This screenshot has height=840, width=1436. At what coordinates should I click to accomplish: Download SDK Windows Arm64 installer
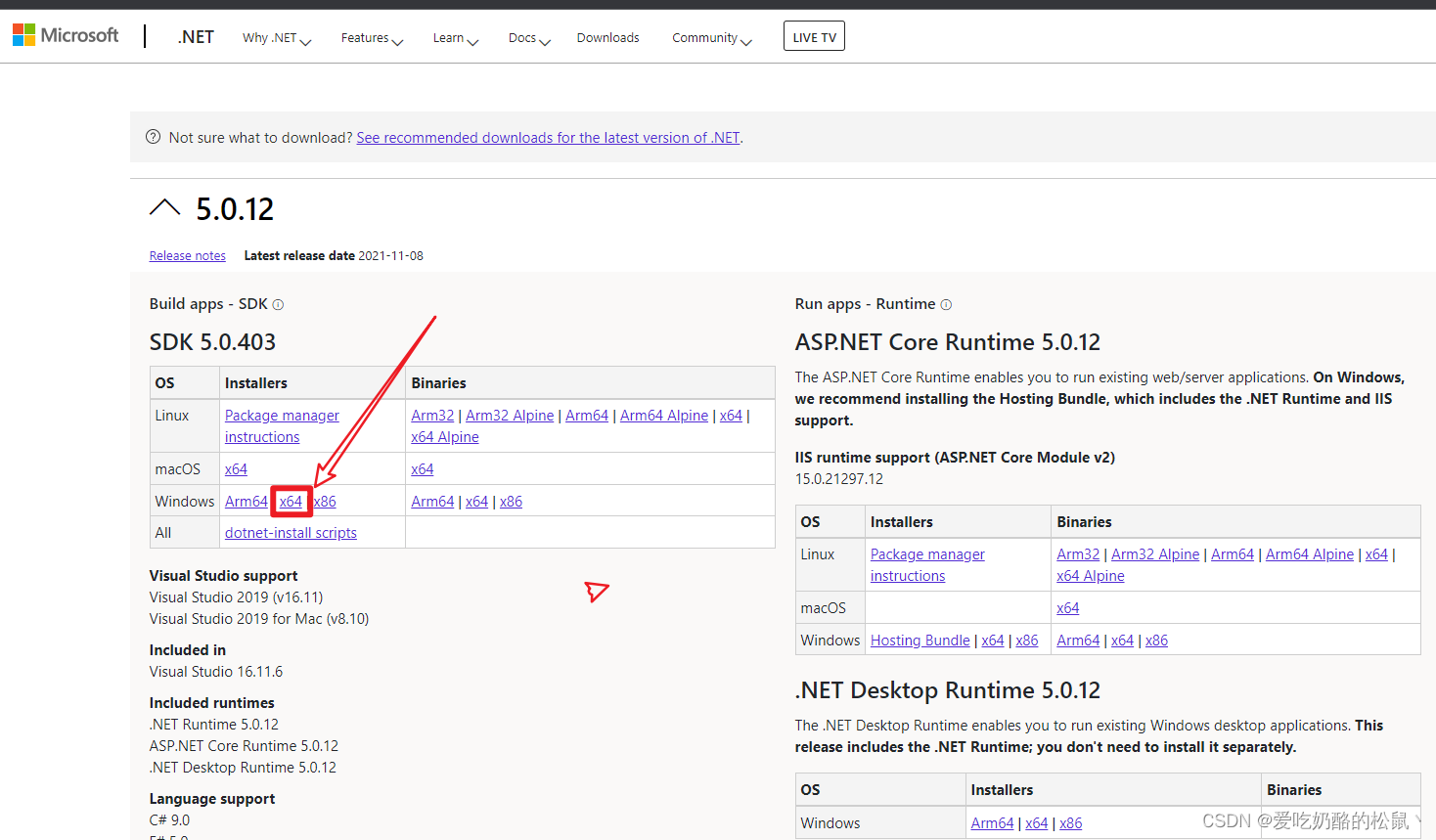coord(246,502)
